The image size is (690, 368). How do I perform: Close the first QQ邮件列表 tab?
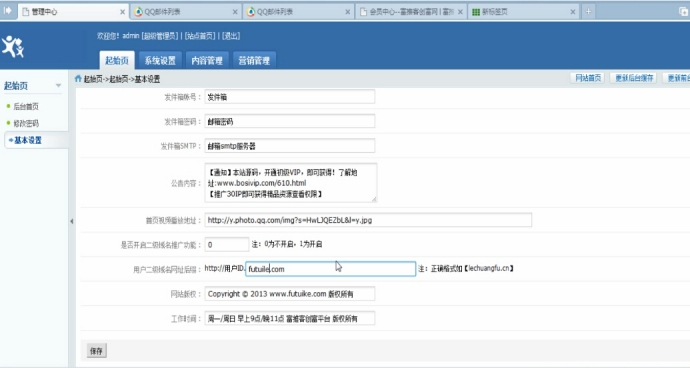click(235, 12)
